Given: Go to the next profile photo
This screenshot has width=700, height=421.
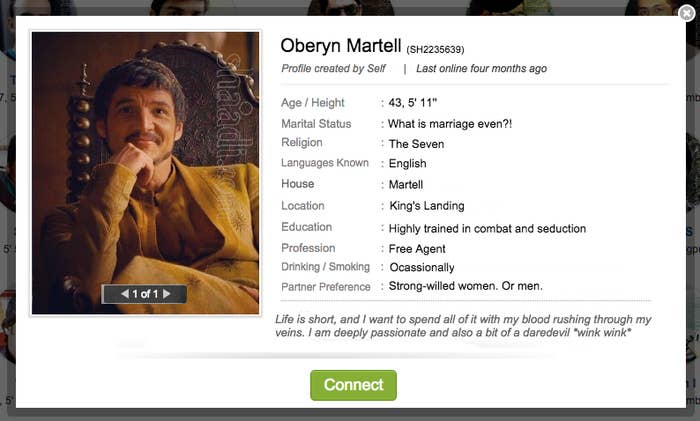Looking at the screenshot, I should click(x=167, y=294).
